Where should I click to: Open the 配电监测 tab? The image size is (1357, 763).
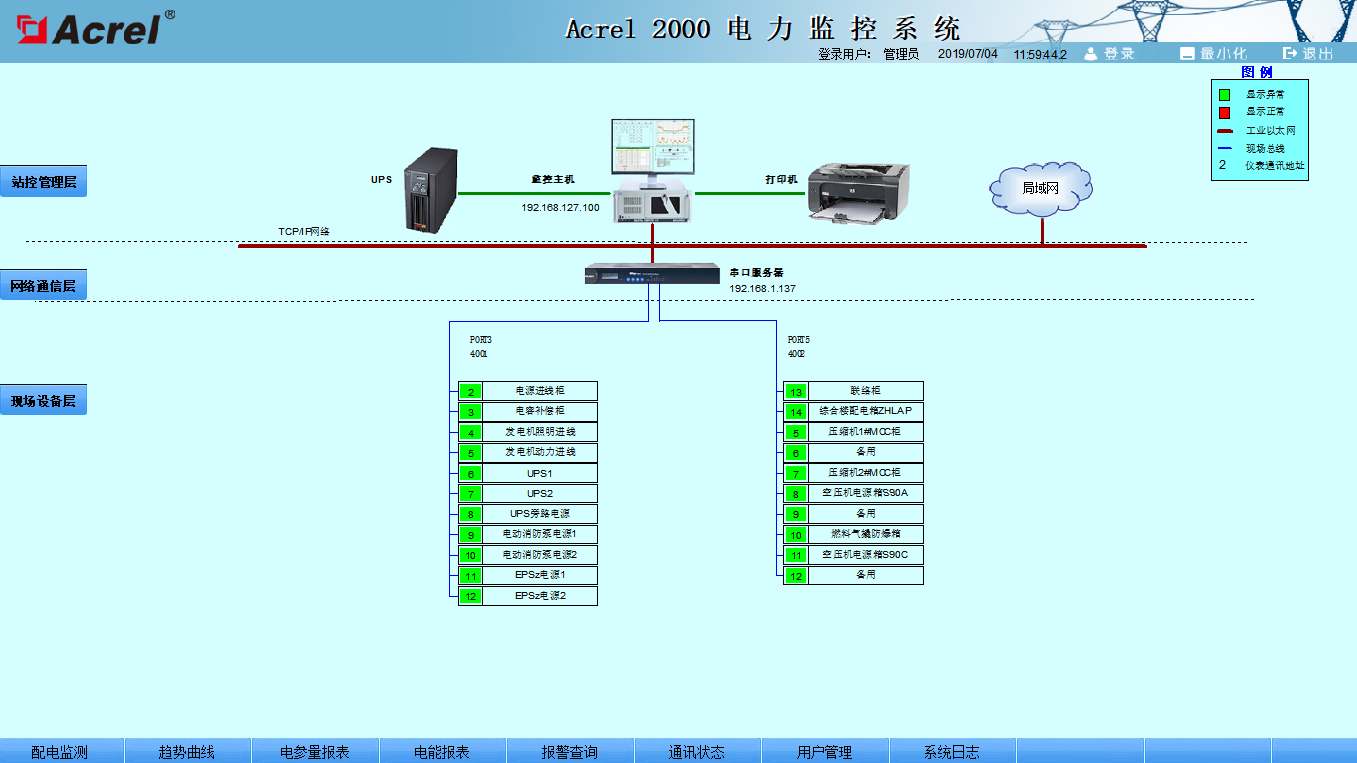[x=60, y=751]
